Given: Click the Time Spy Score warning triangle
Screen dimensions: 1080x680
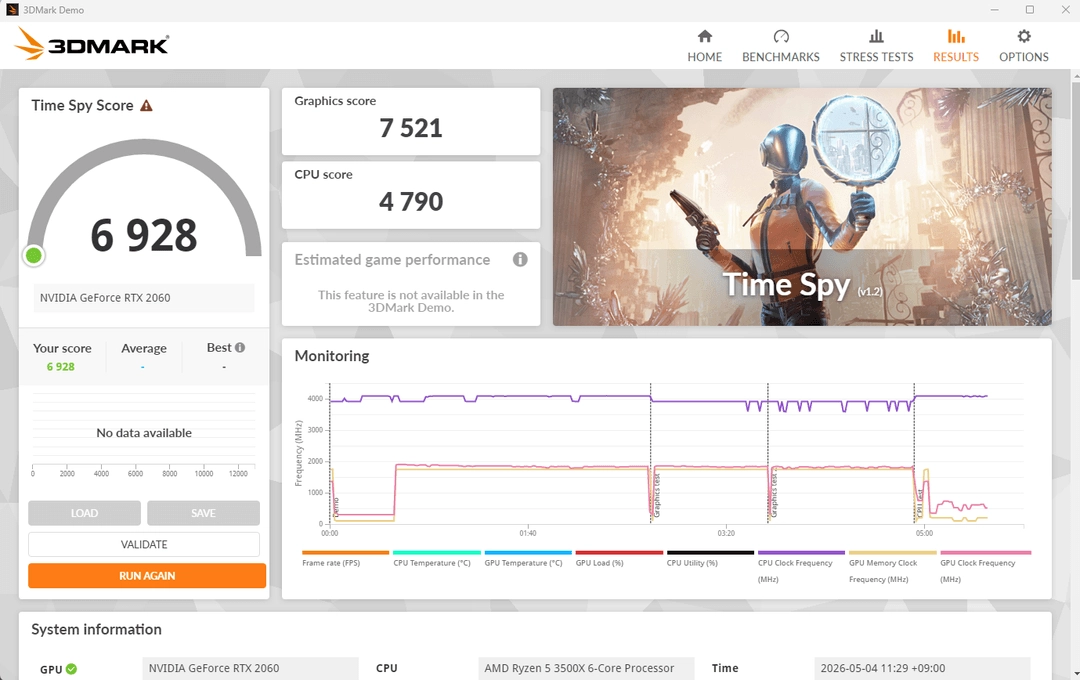Looking at the screenshot, I should [x=146, y=105].
